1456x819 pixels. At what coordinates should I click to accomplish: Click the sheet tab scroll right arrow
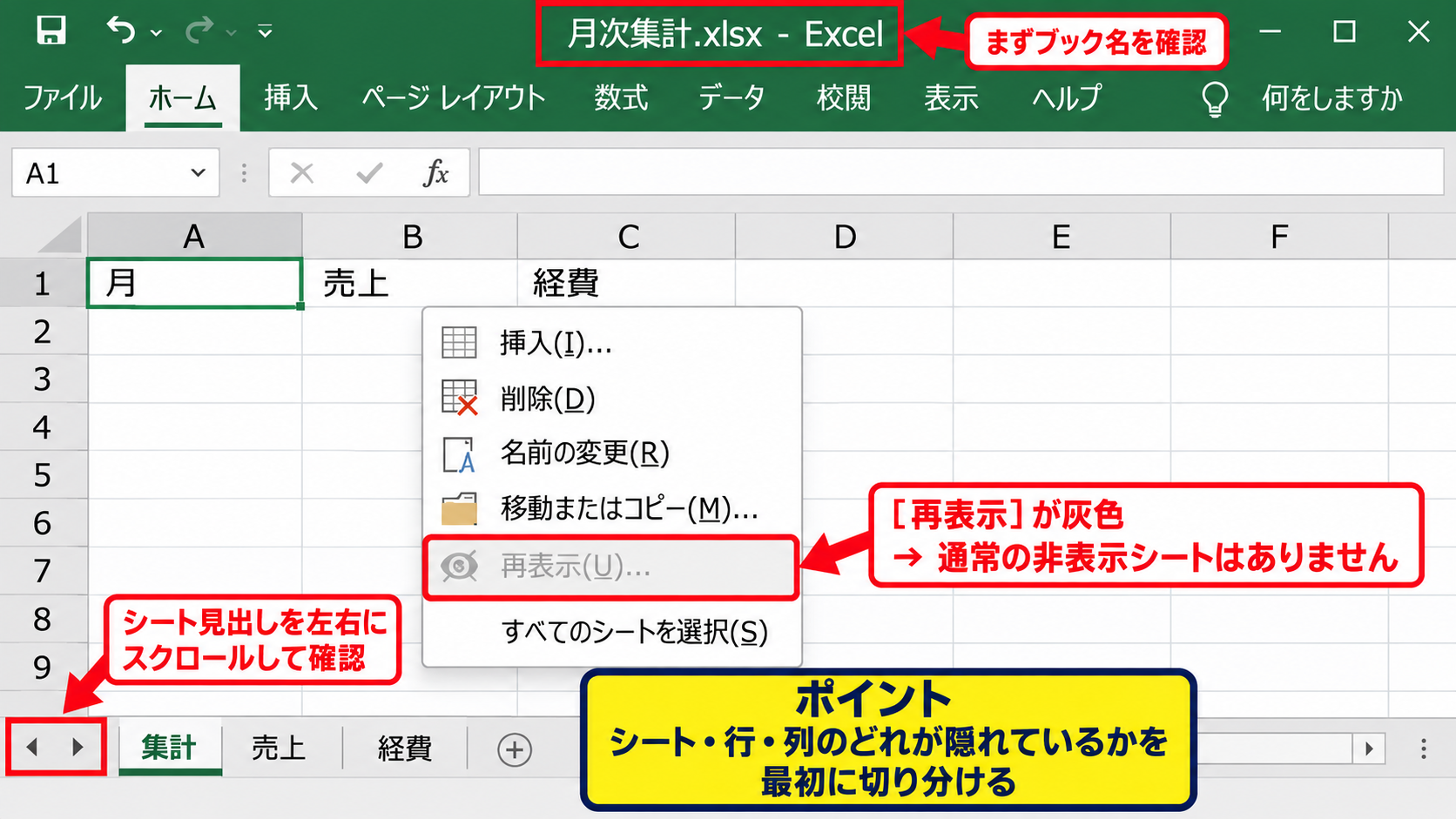(78, 747)
